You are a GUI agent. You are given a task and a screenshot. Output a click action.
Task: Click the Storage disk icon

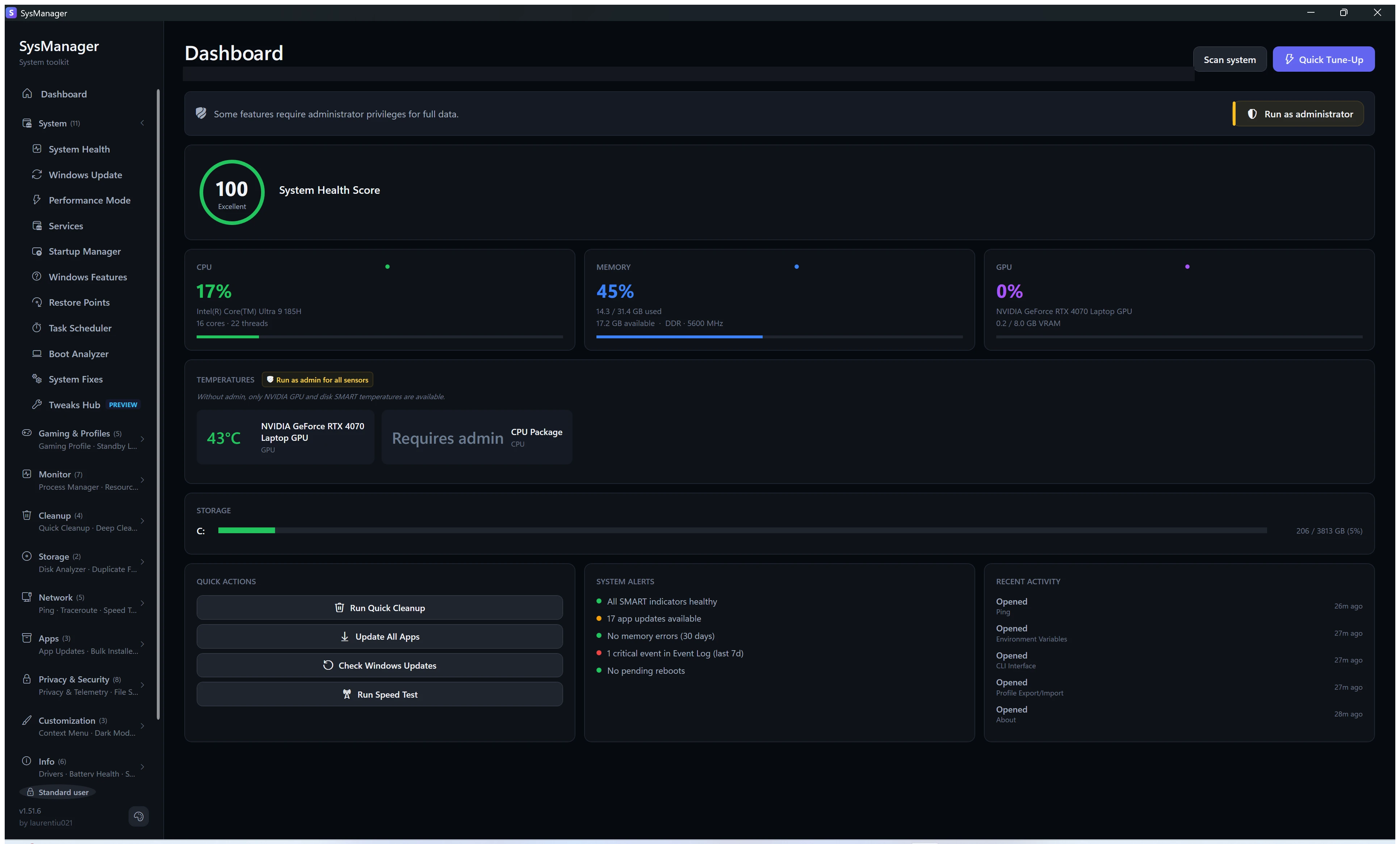(x=27, y=556)
